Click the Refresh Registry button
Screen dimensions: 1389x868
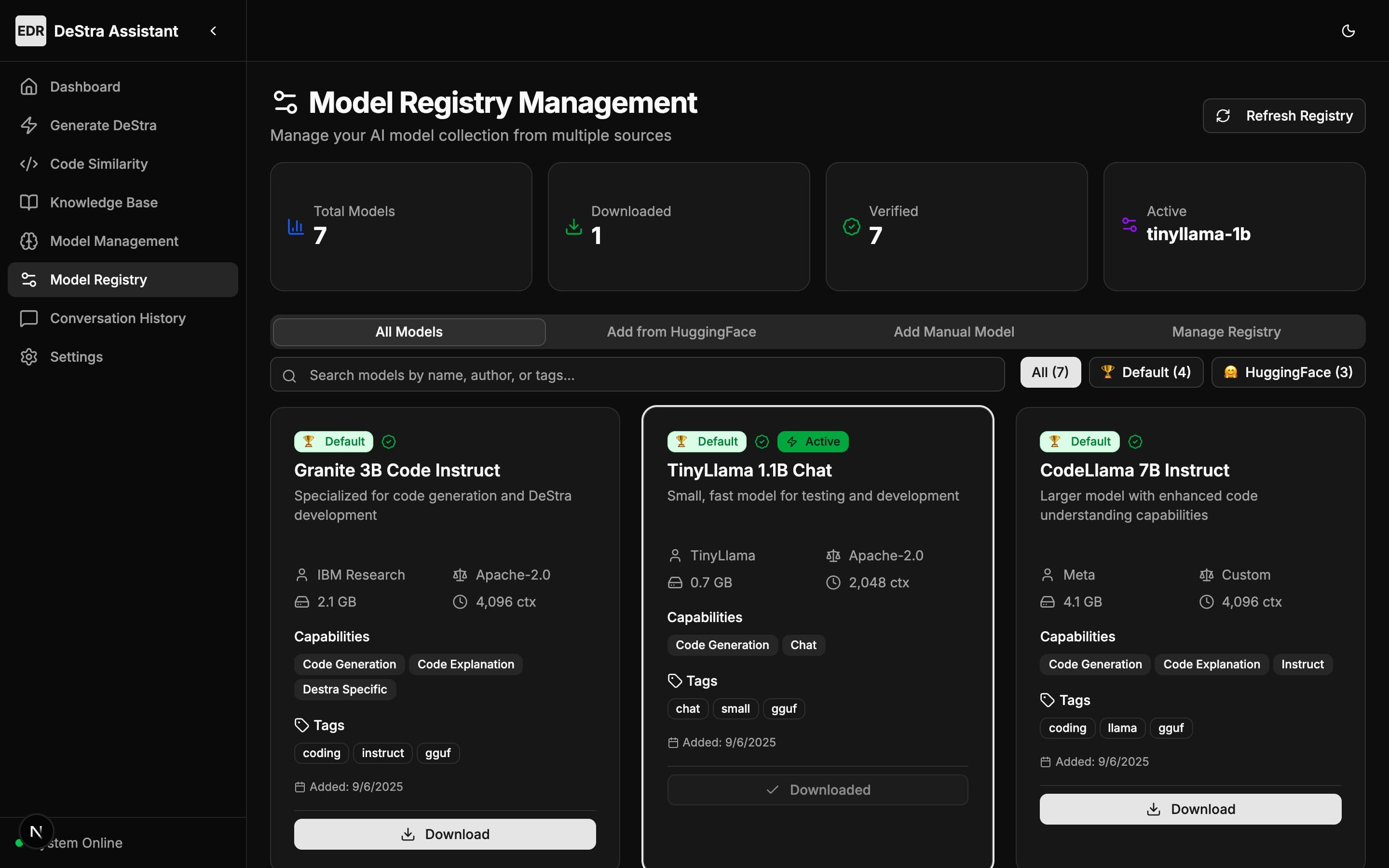tap(1284, 116)
